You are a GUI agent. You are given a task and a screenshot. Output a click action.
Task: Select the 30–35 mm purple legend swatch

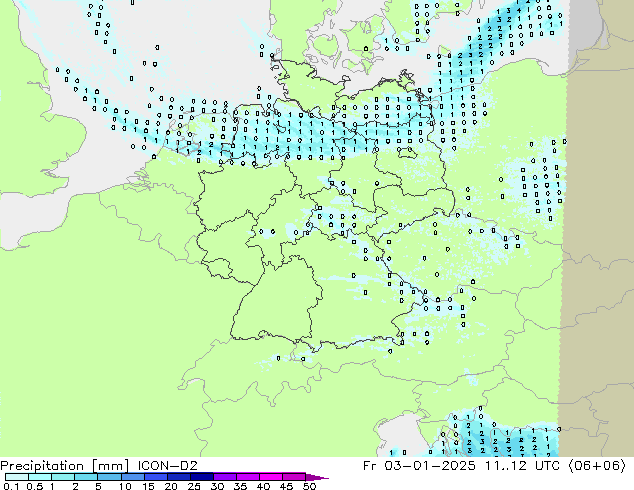coord(224,477)
